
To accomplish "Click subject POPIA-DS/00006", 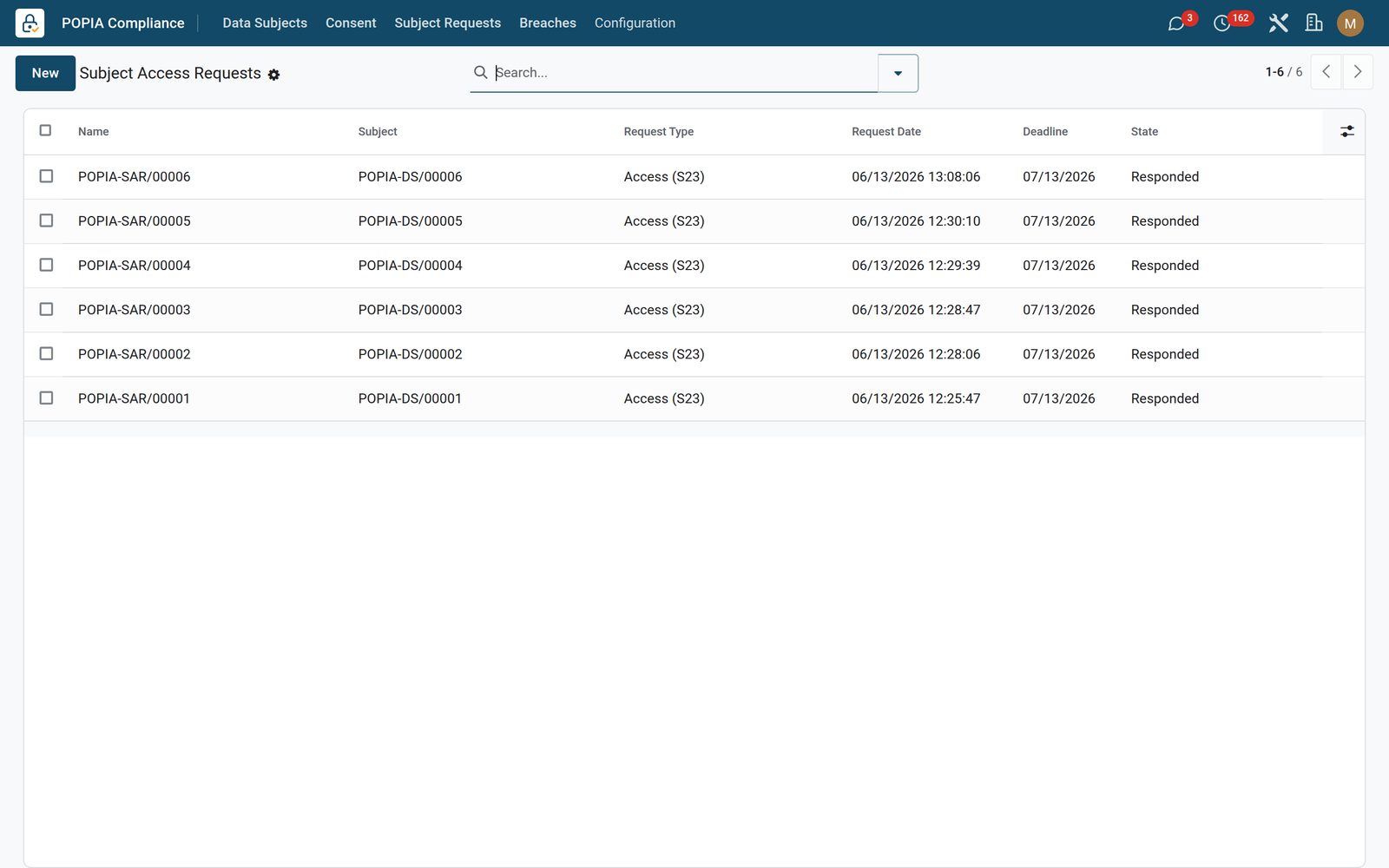I will tap(410, 177).
